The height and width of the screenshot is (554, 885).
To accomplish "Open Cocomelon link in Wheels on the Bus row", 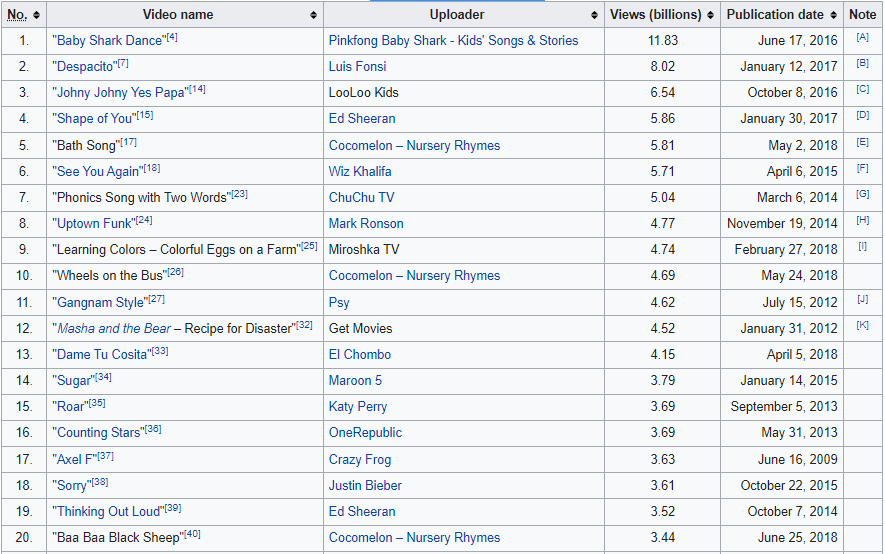I will (x=414, y=275).
